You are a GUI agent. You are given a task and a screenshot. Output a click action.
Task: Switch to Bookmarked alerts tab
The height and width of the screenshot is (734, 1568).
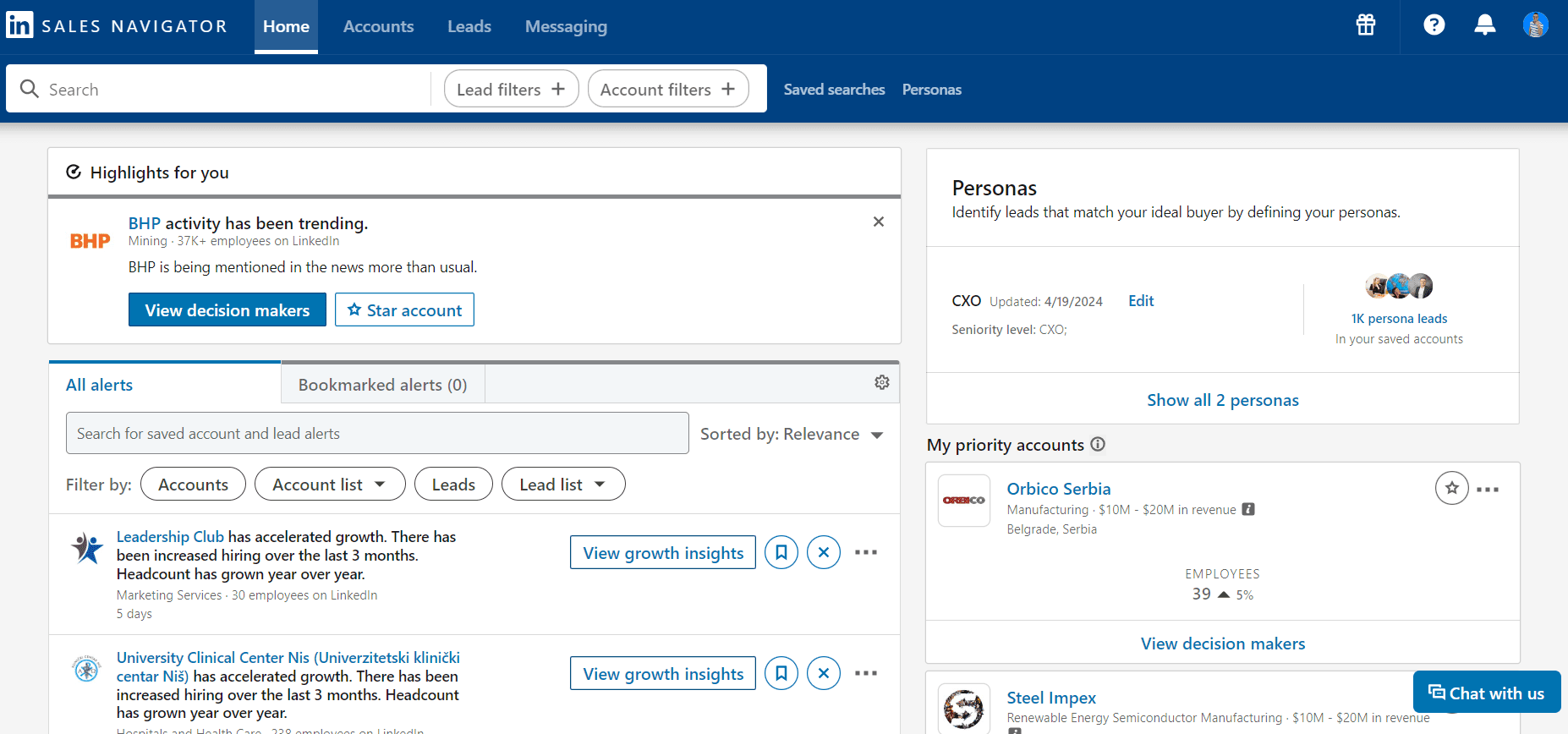click(x=382, y=385)
